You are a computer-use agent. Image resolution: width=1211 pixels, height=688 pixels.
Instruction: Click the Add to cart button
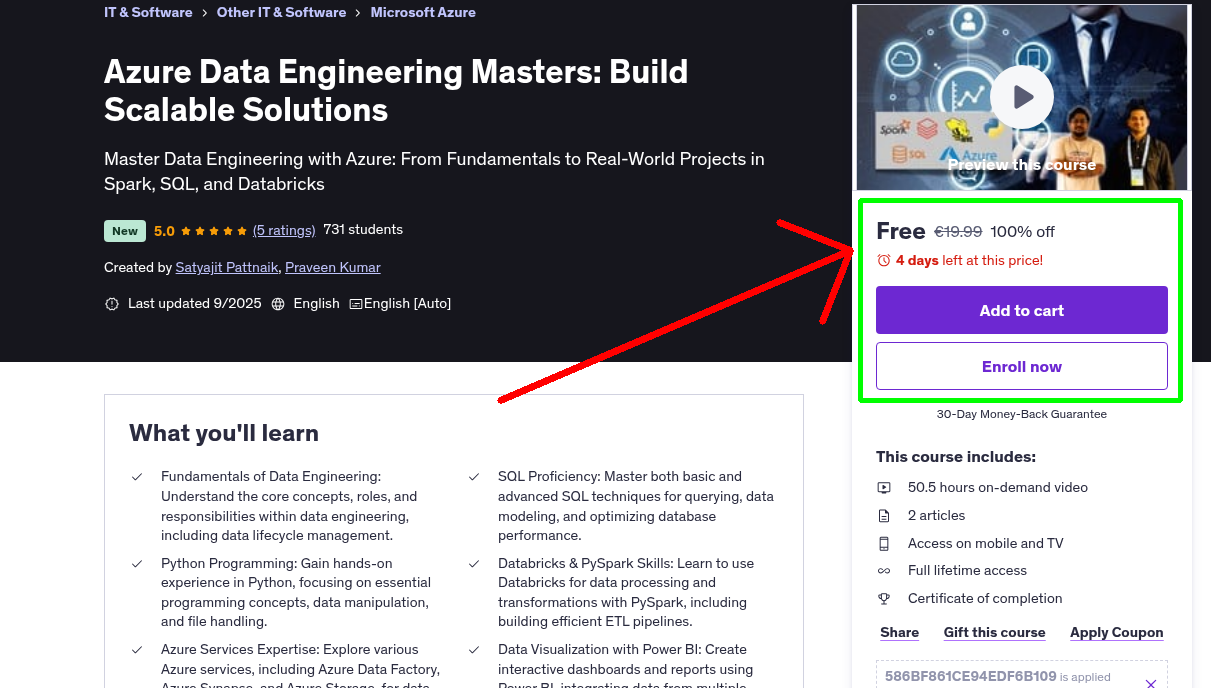coord(1022,310)
